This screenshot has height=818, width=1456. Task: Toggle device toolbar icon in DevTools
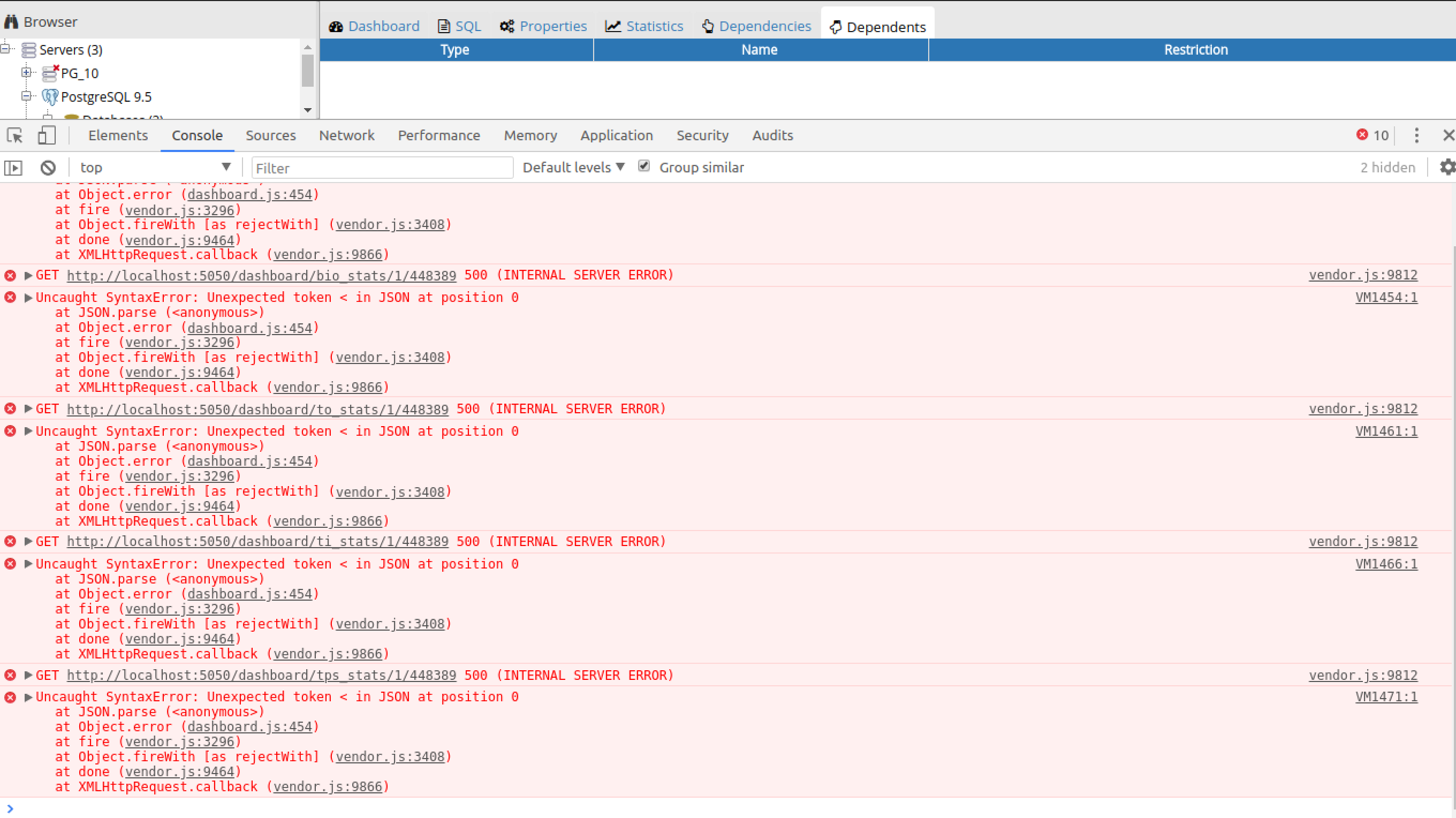pos(47,135)
